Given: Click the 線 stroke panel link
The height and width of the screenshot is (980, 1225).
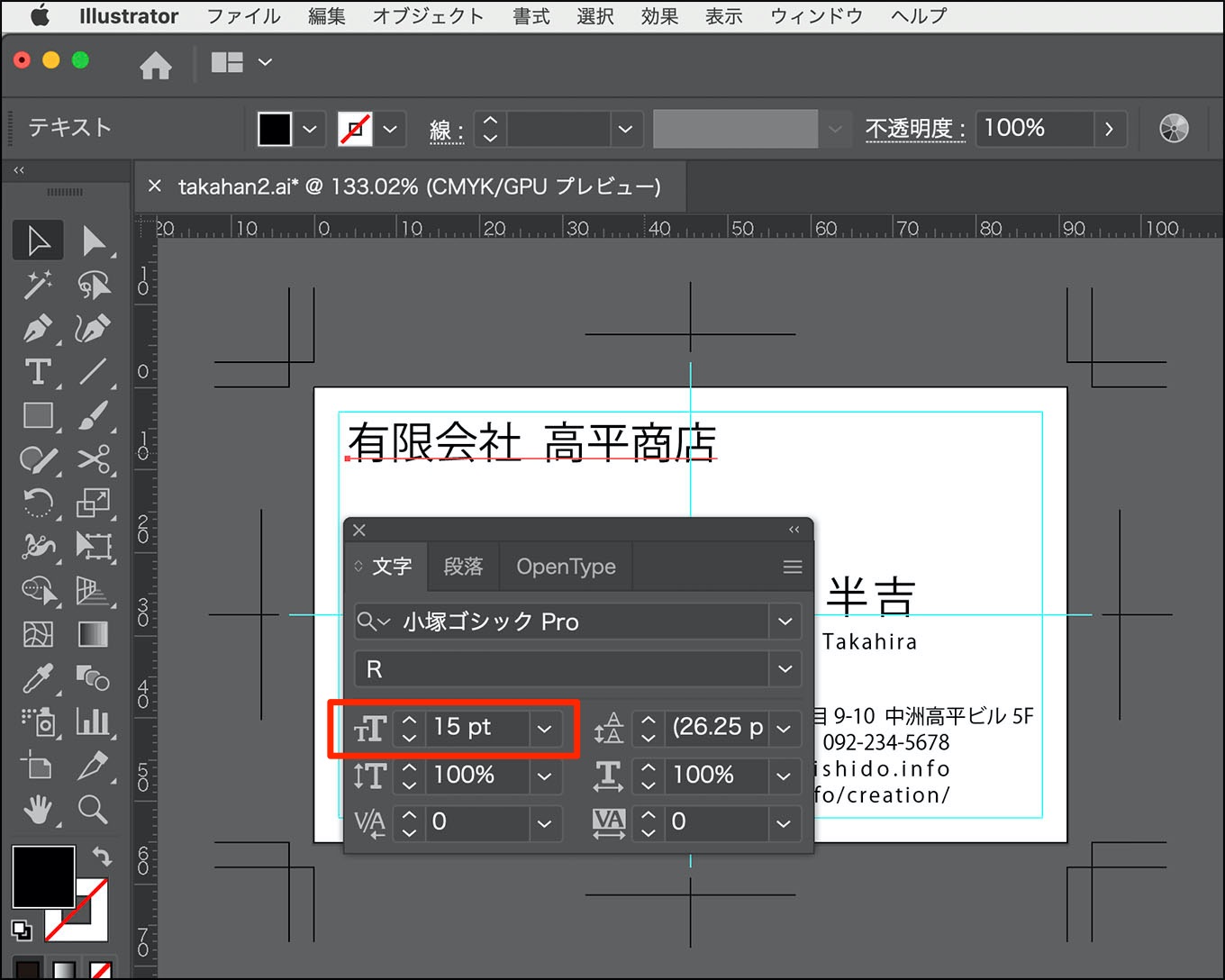Looking at the screenshot, I should pos(446,132).
